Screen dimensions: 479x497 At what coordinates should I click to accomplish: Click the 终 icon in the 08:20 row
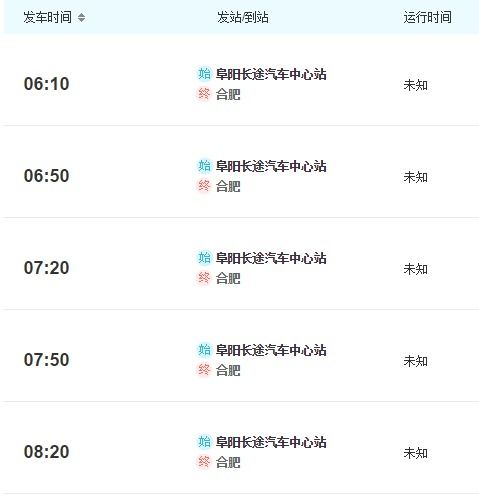click(x=204, y=462)
